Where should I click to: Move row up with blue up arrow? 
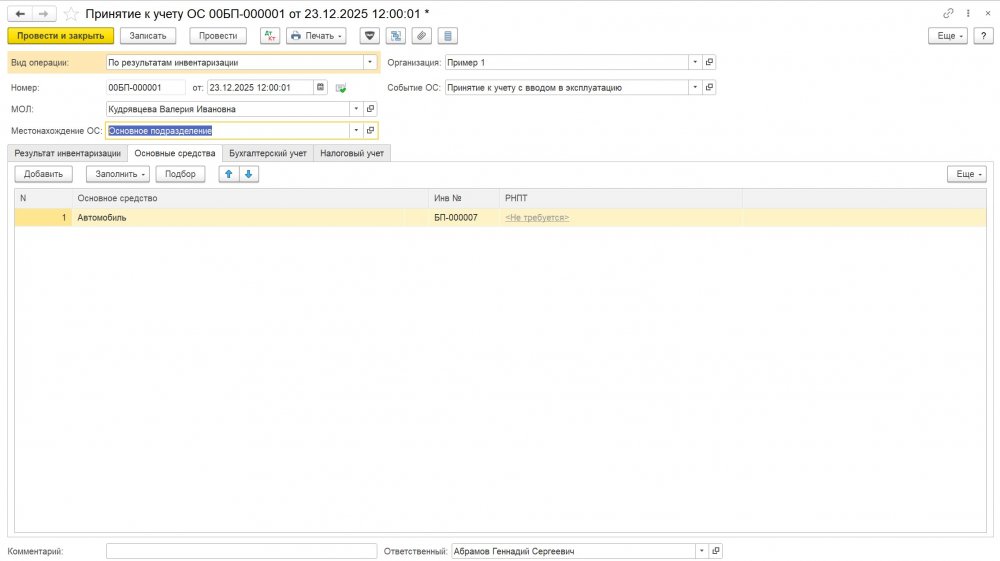point(228,174)
